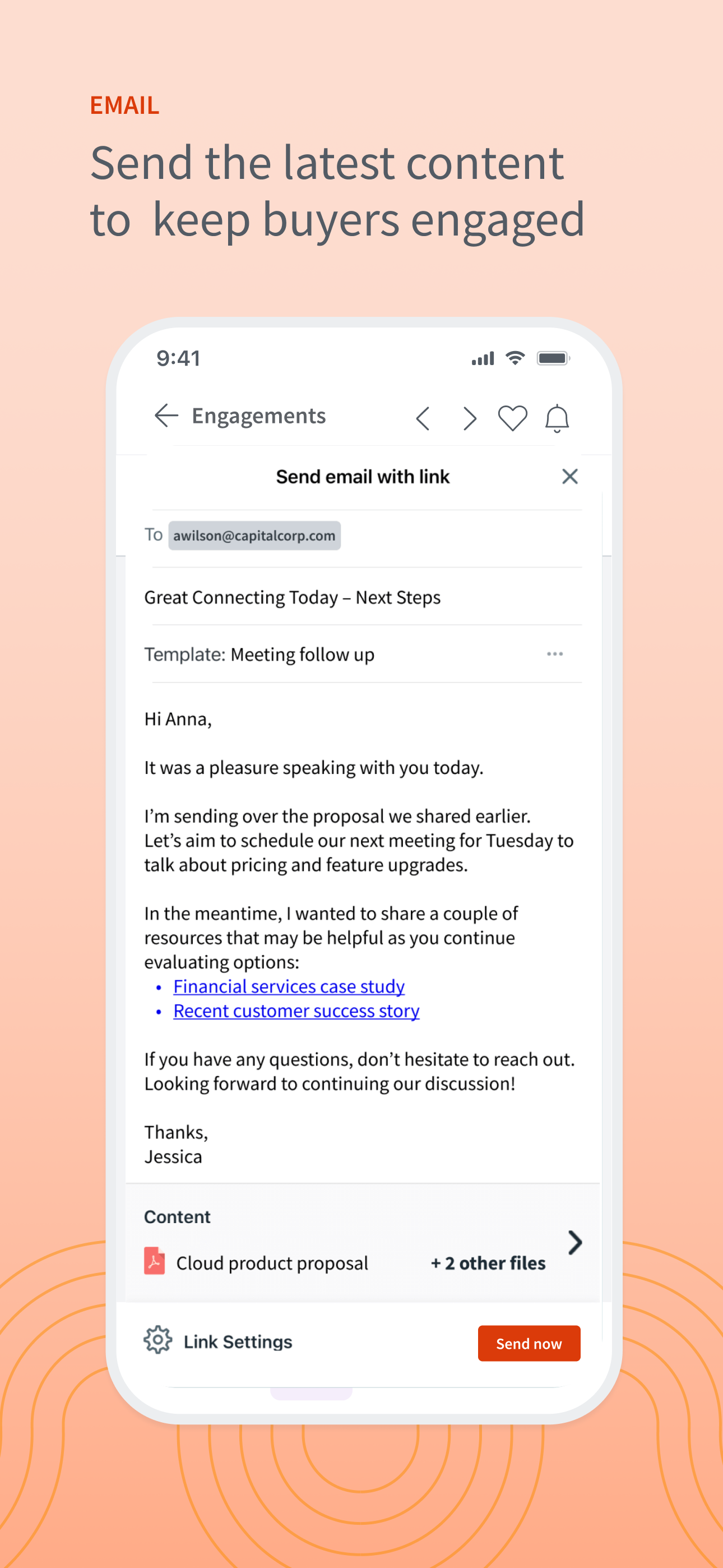Open notifications bell icon
The width and height of the screenshot is (723, 1568).
click(557, 418)
